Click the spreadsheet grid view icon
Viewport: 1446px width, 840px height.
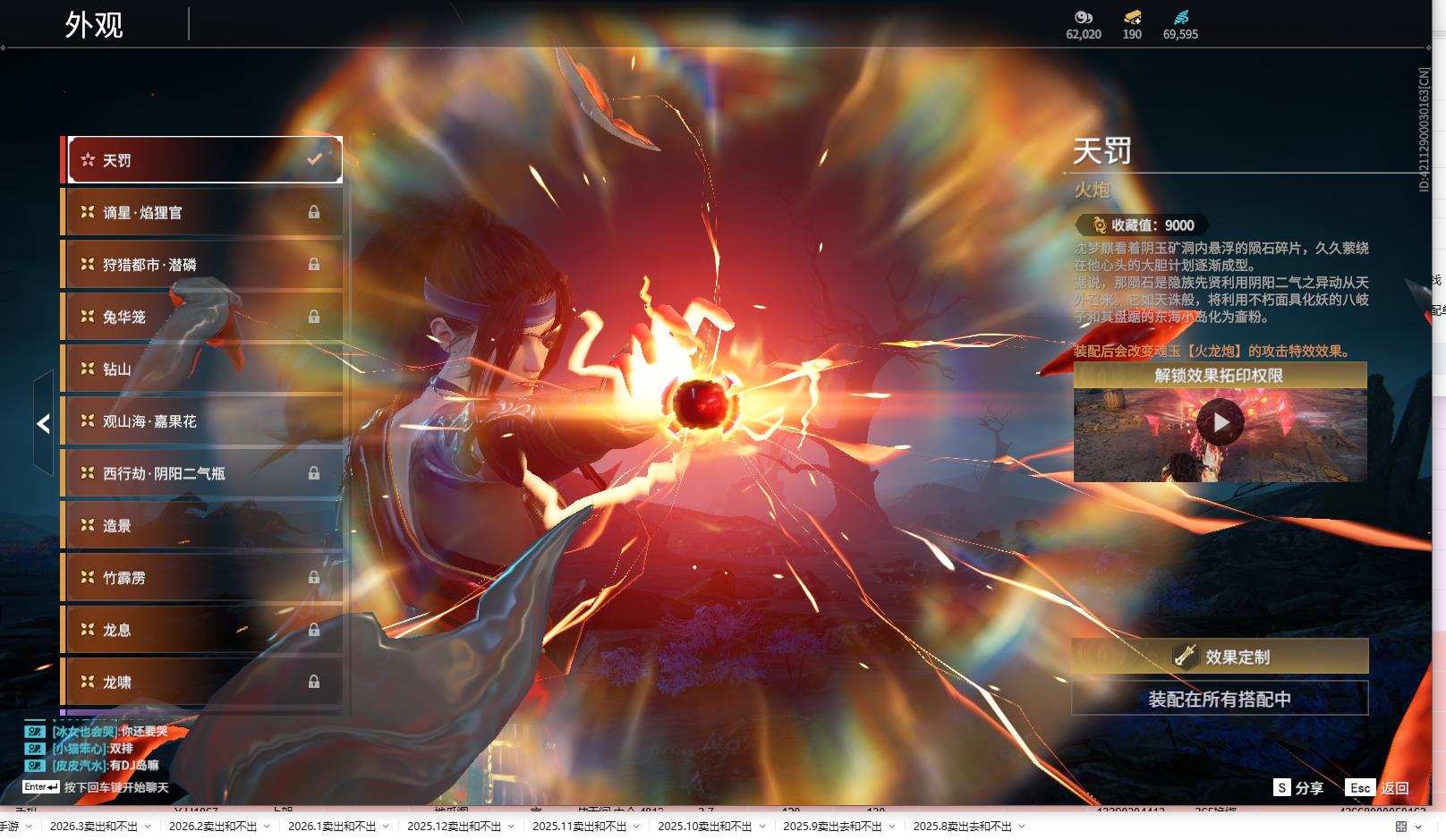coord(1401,827)
